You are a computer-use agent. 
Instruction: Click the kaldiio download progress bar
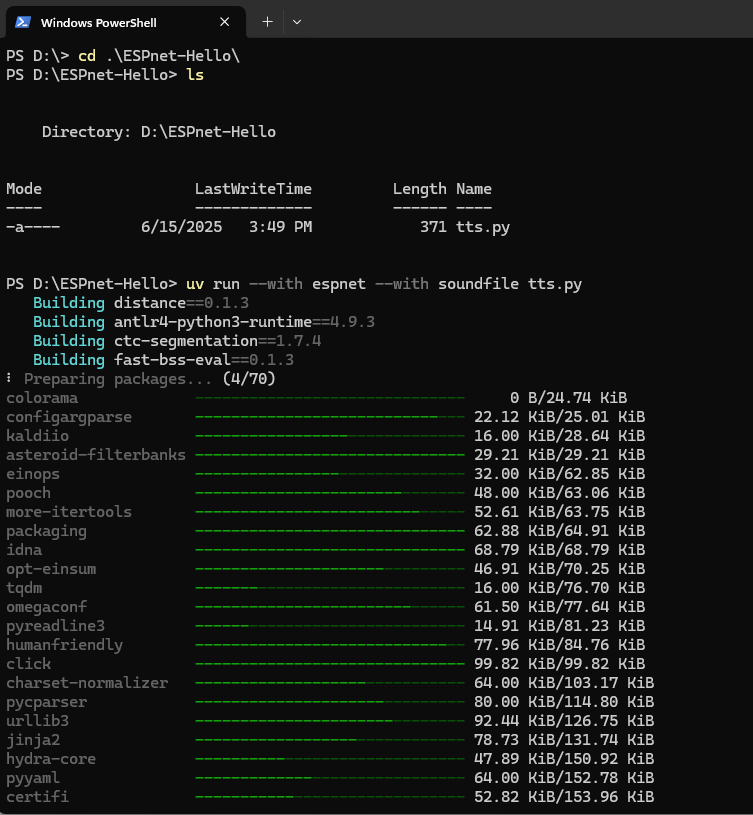330,436
